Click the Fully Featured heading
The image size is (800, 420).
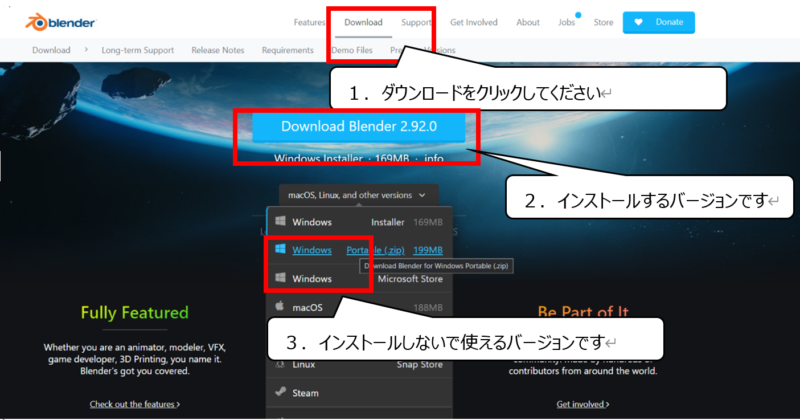click(x=135, y=312)
